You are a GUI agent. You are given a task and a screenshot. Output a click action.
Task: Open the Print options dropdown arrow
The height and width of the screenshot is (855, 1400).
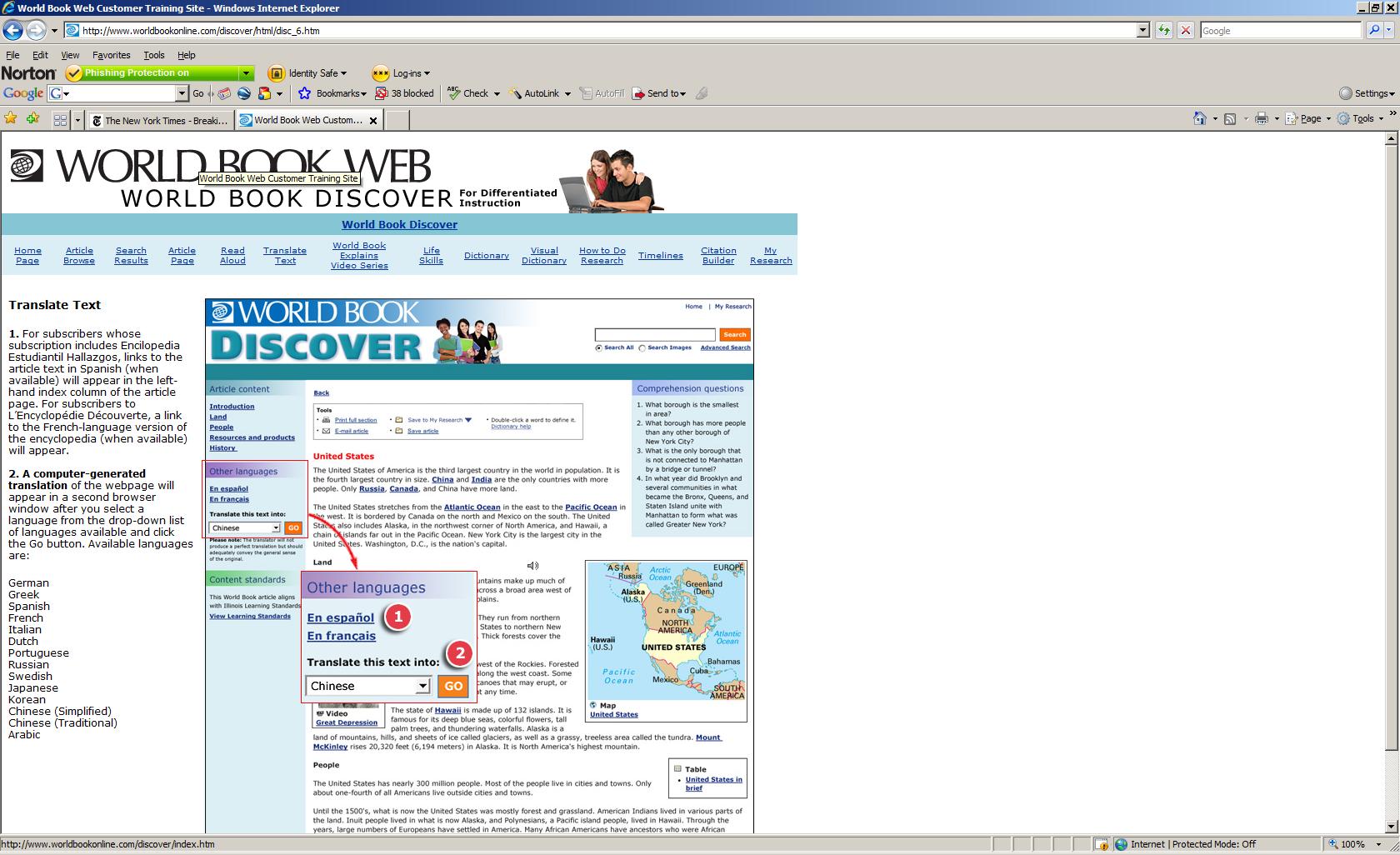pyautogui.click(x=1277, y=118)
